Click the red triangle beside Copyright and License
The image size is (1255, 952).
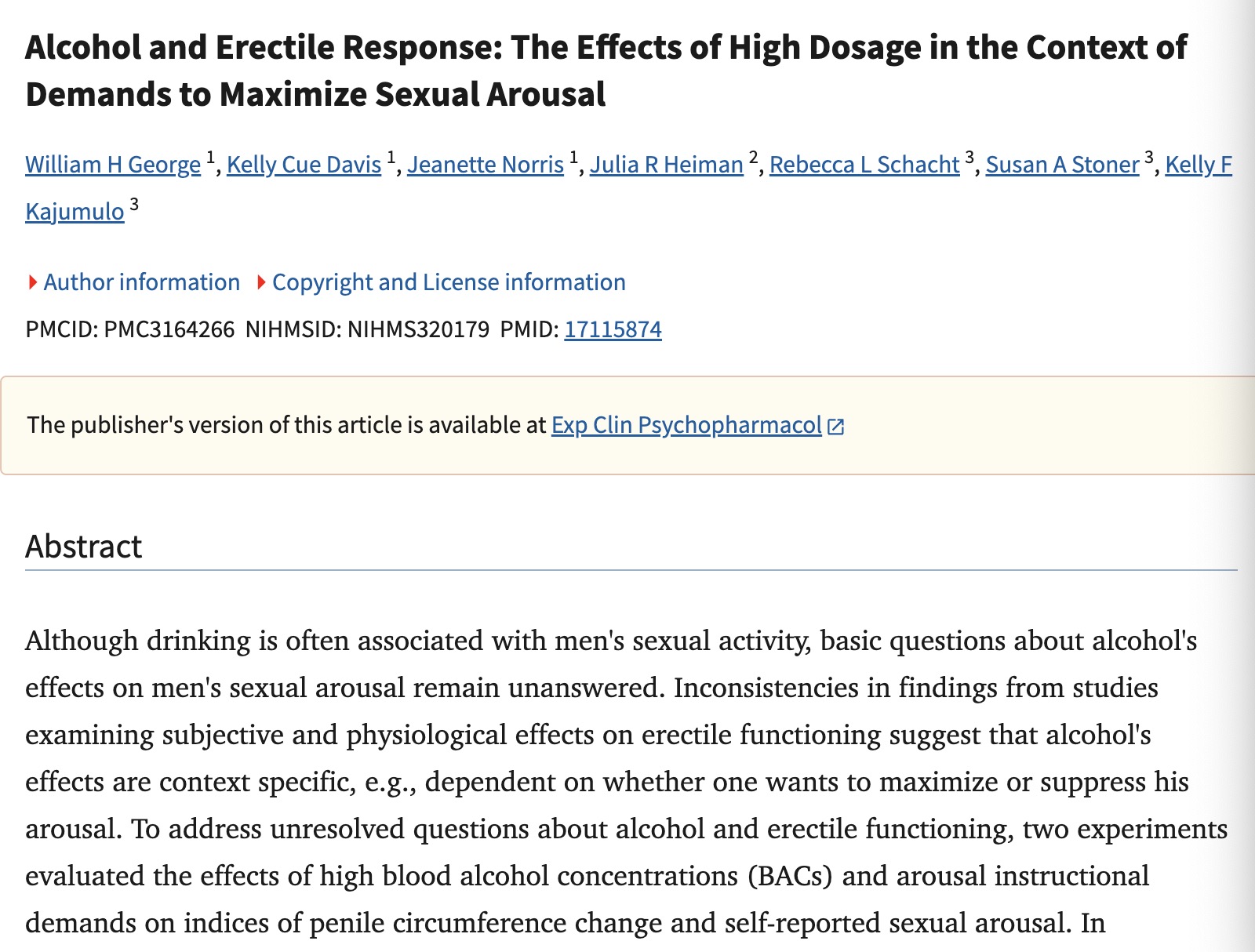(x=261, y=282)
